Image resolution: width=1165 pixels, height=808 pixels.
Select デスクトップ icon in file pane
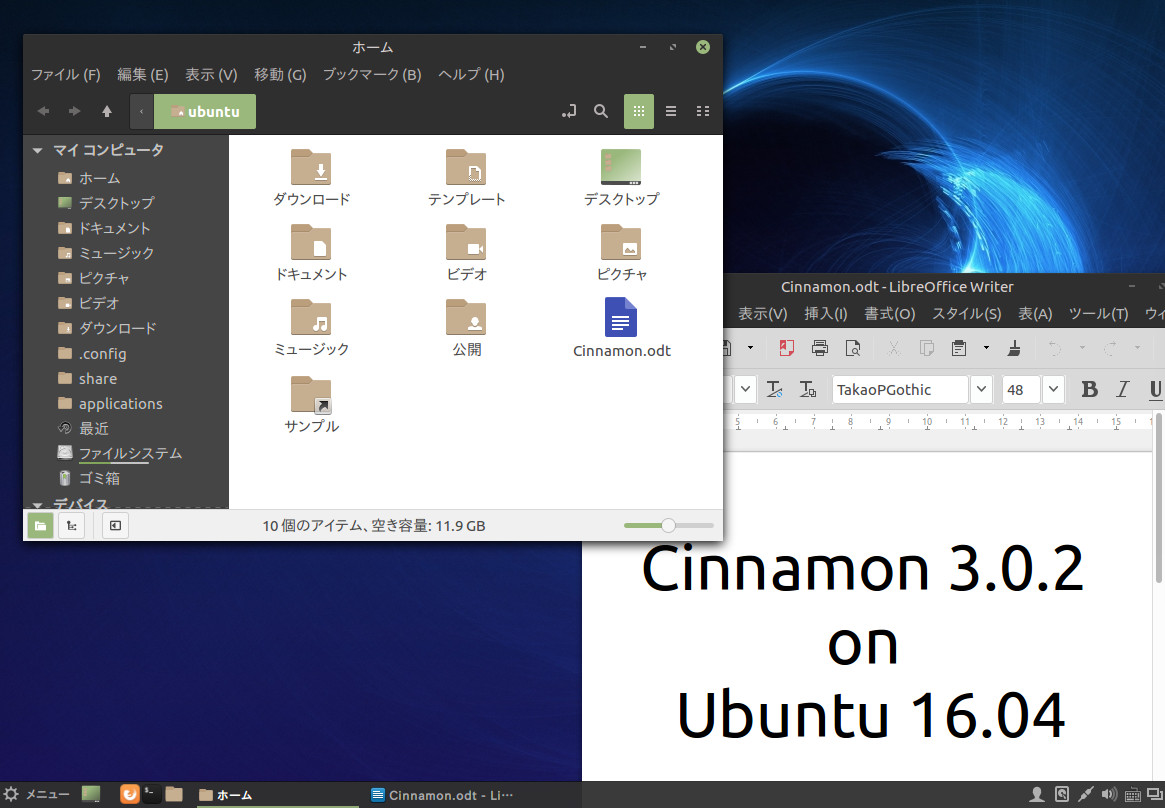pos(621,167)
